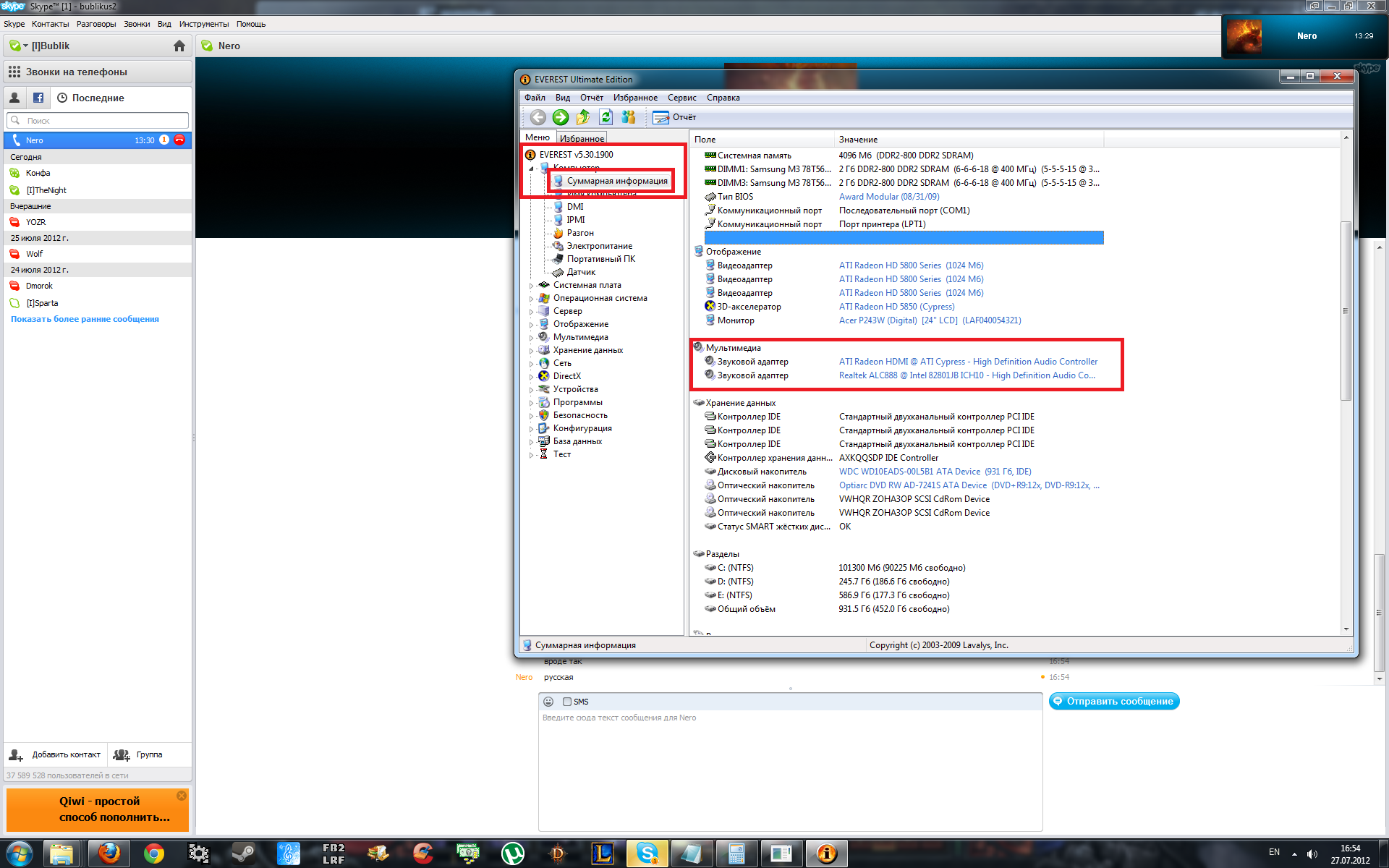This screenshot has width=1389, height=868.
Task: Click the Группа button
Action: (139, 754)
